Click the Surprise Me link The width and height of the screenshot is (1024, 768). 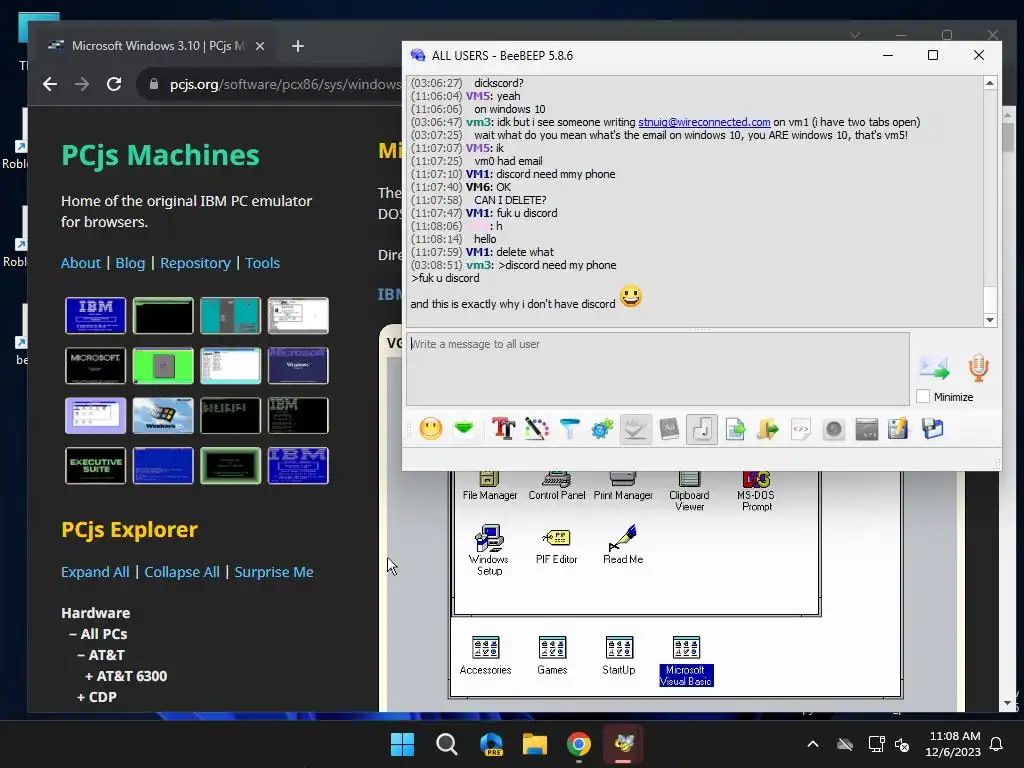pyautogui.click(x=274, y=572)
